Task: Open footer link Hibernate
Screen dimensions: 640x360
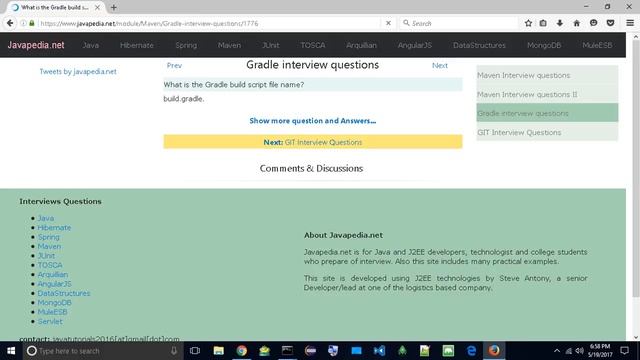Action: coord(54,227)
